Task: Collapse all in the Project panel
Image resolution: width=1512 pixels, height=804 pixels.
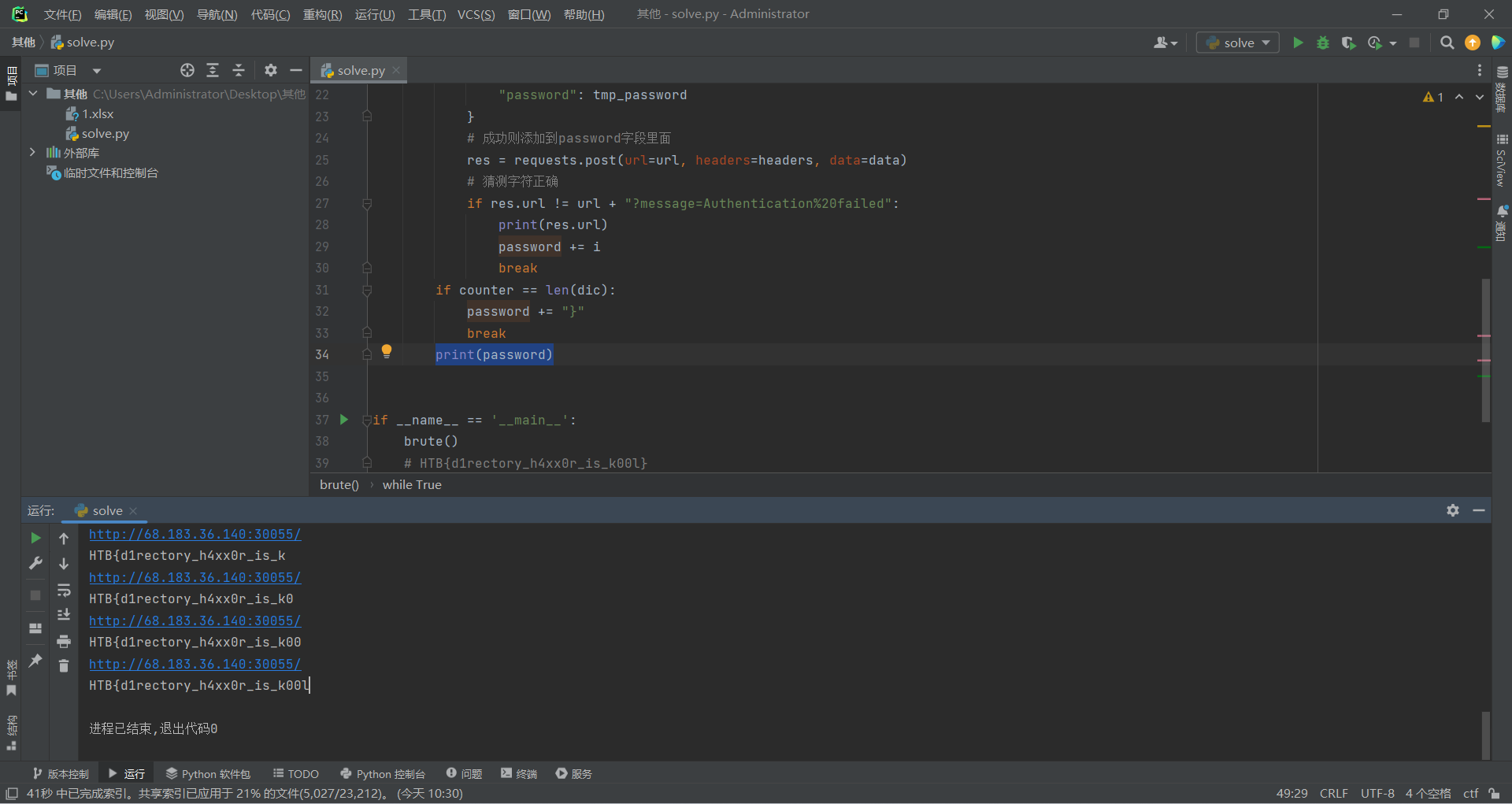Action: [239, 70]
